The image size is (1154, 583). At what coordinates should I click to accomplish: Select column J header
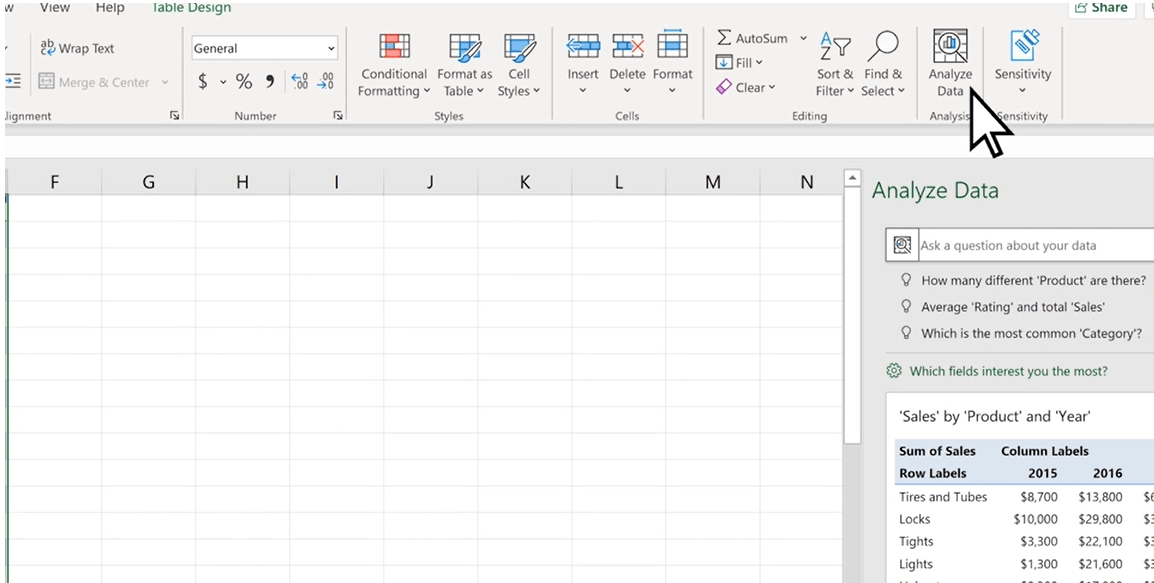point(431,182)
